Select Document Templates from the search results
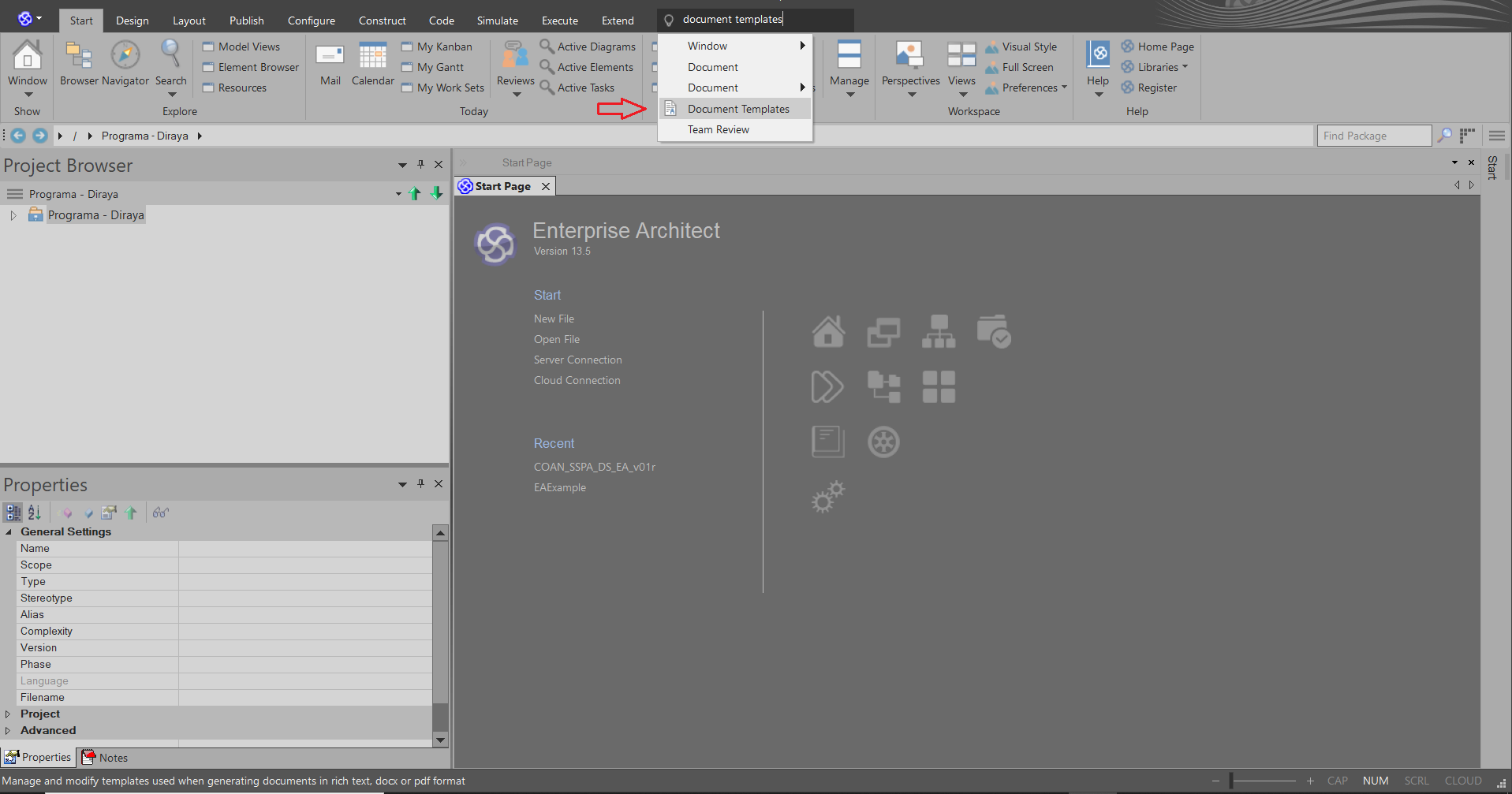The image size is (1512, 794). click(x=734, y=109)
